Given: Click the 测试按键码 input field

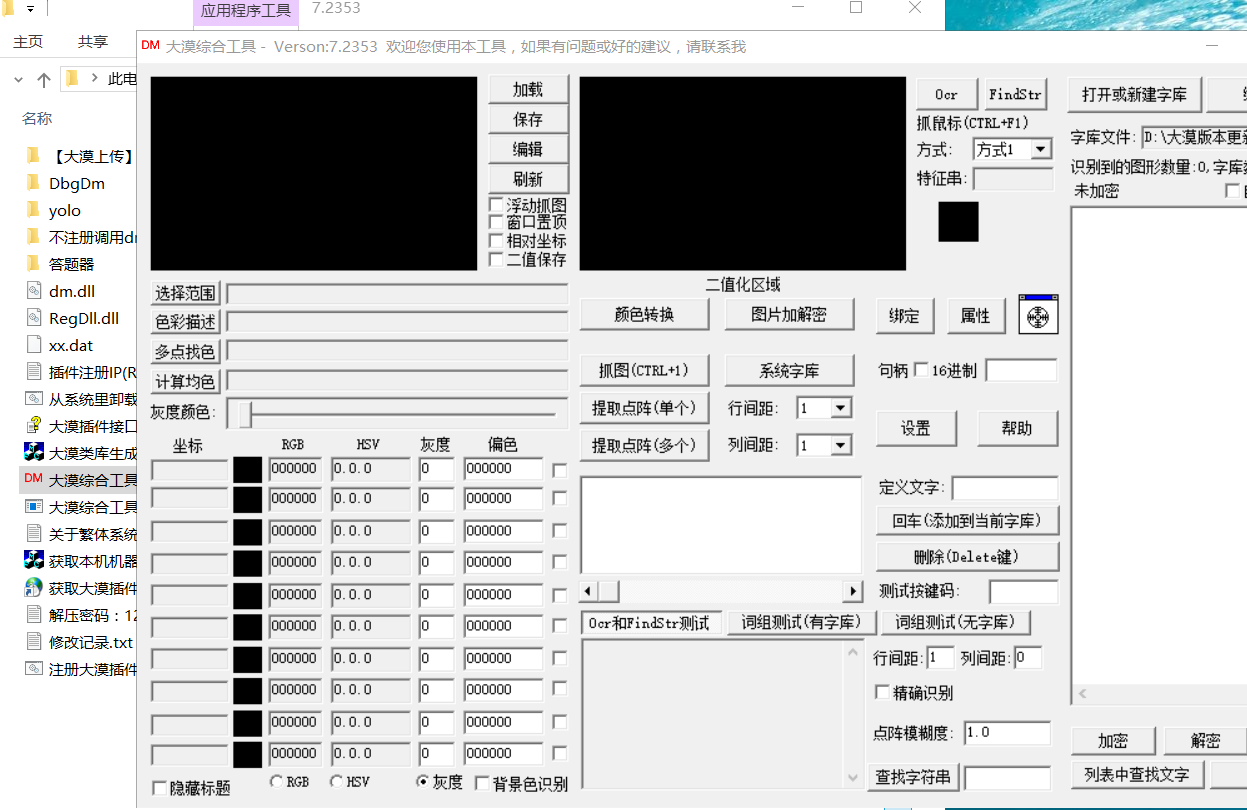Looking at the screenshot, I should point(1023,591).
